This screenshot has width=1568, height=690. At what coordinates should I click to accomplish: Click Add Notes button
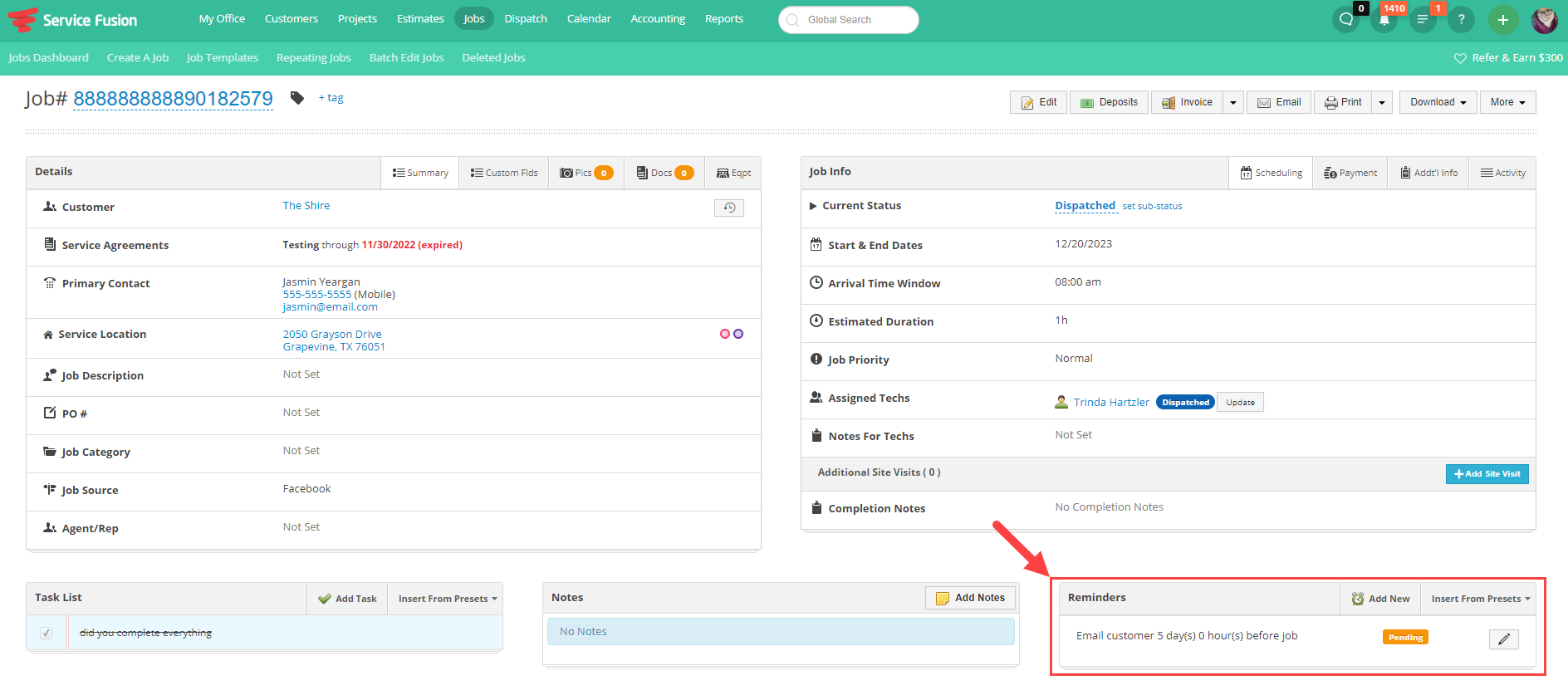point(971,598)
